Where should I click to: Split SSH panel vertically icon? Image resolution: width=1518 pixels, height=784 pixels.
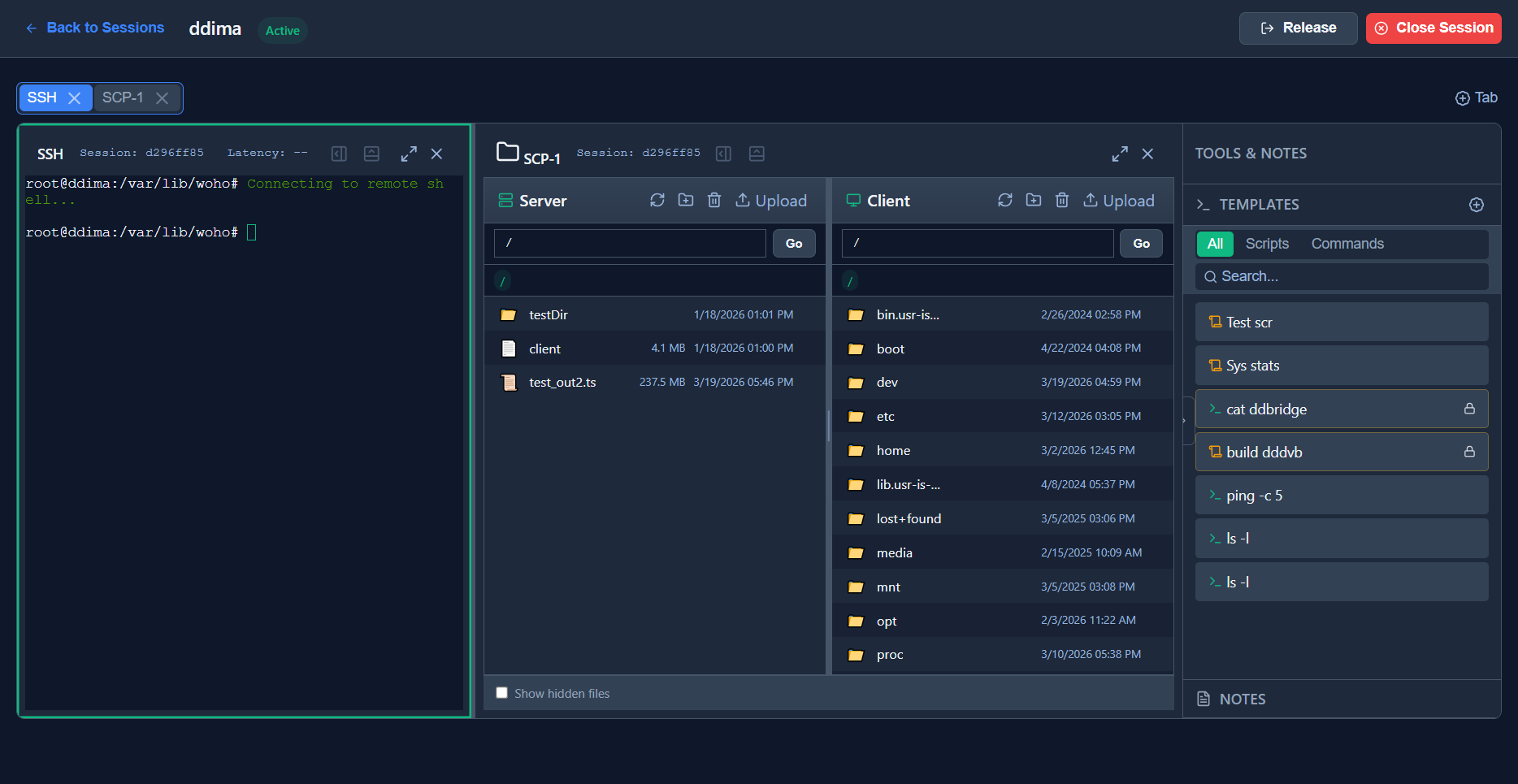click(339, 154)
